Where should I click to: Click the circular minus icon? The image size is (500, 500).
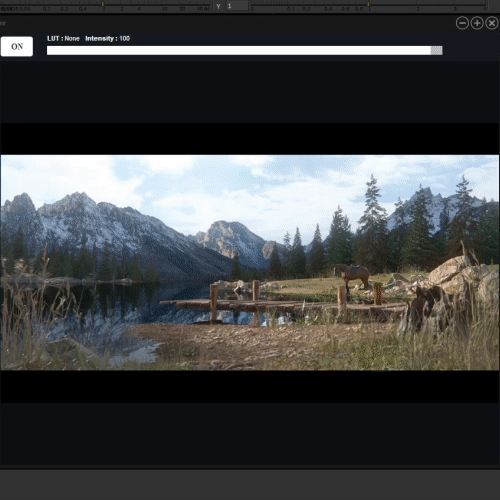click(462, 23)
